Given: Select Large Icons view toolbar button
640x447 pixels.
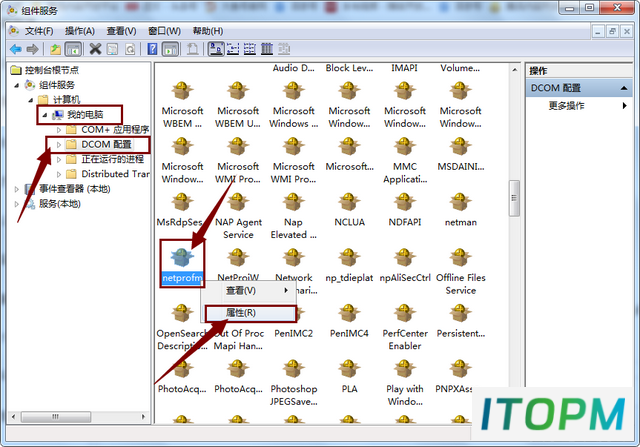Looking at the screenshot, I should [216, 49].
